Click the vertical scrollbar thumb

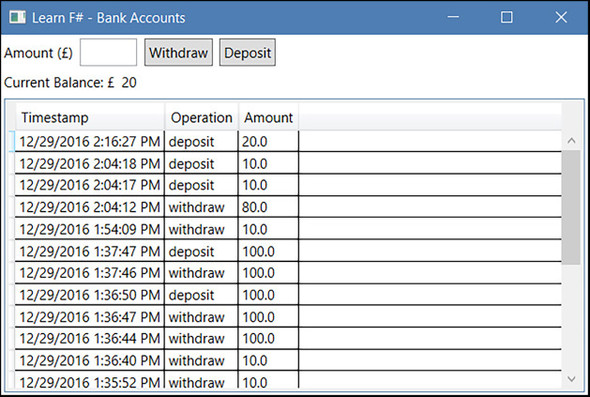click(x=571, y=207)
